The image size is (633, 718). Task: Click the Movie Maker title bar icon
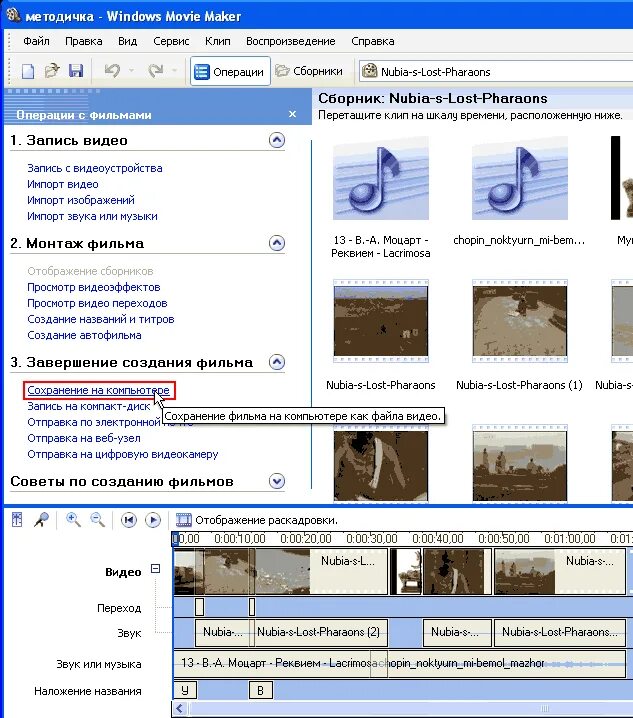tap(14, 16)
